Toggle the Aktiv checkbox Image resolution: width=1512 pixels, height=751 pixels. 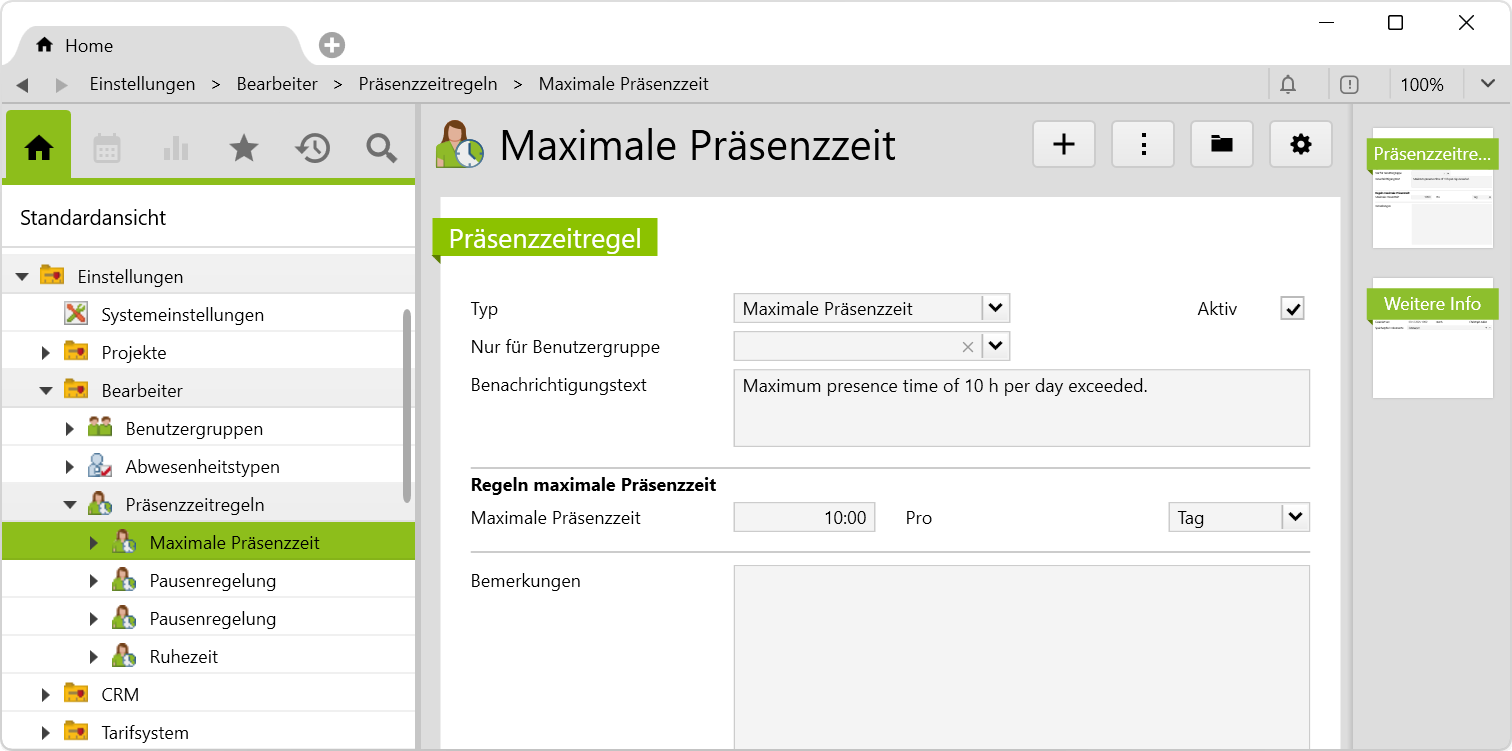coord(1293,309)
